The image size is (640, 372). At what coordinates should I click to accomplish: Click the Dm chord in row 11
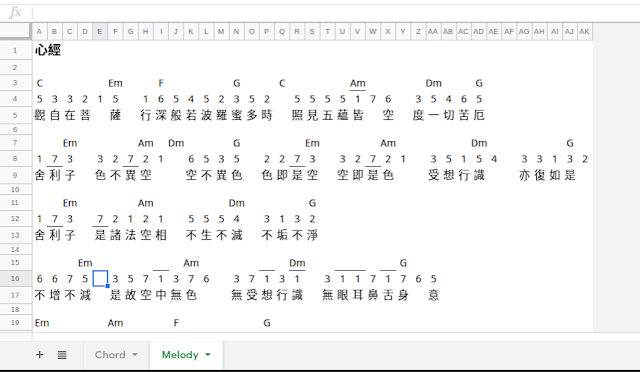click(x=236, y=203)
